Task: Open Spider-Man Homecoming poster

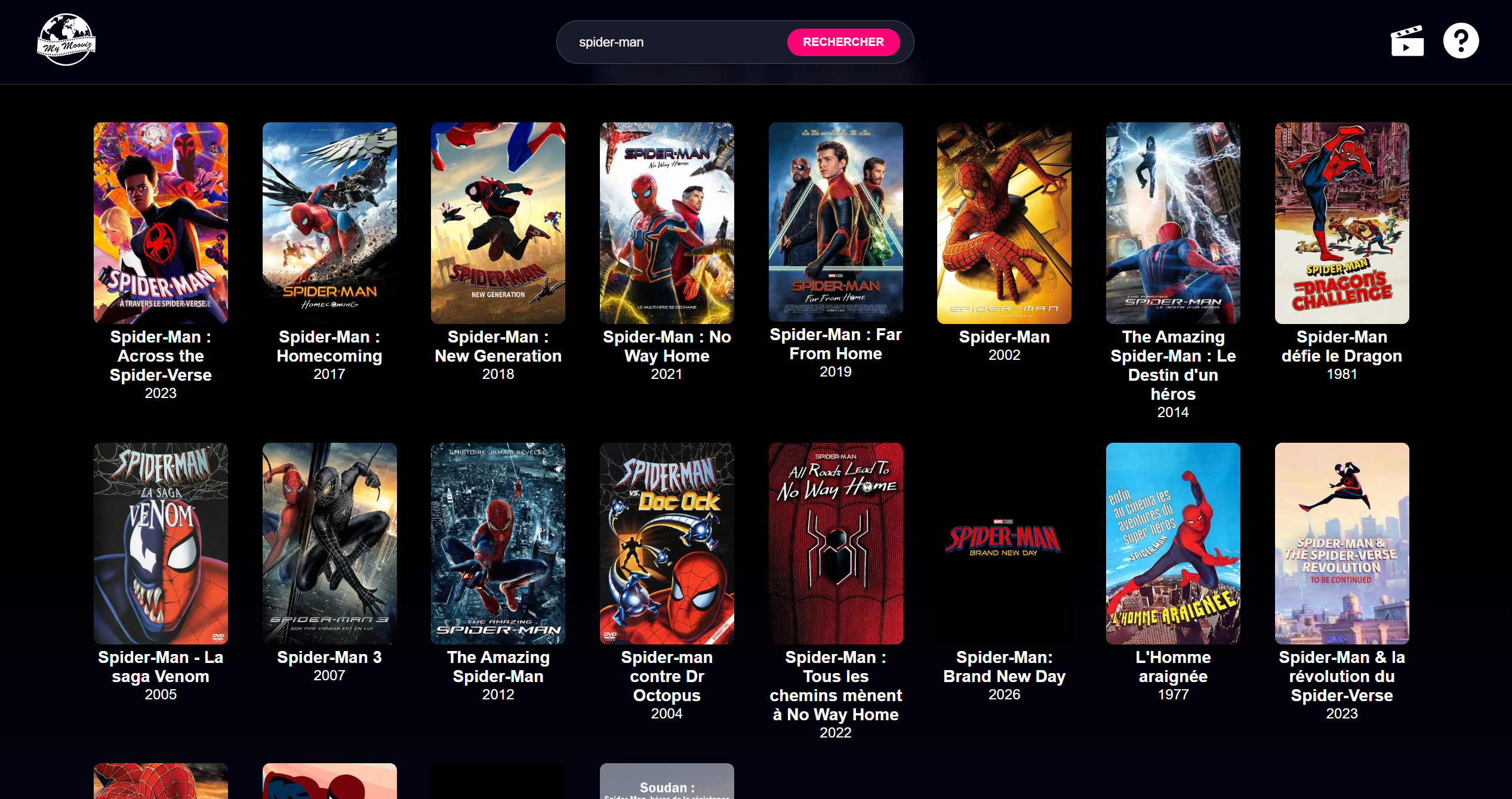Action: pyautogui.click(x=330, y=223)
